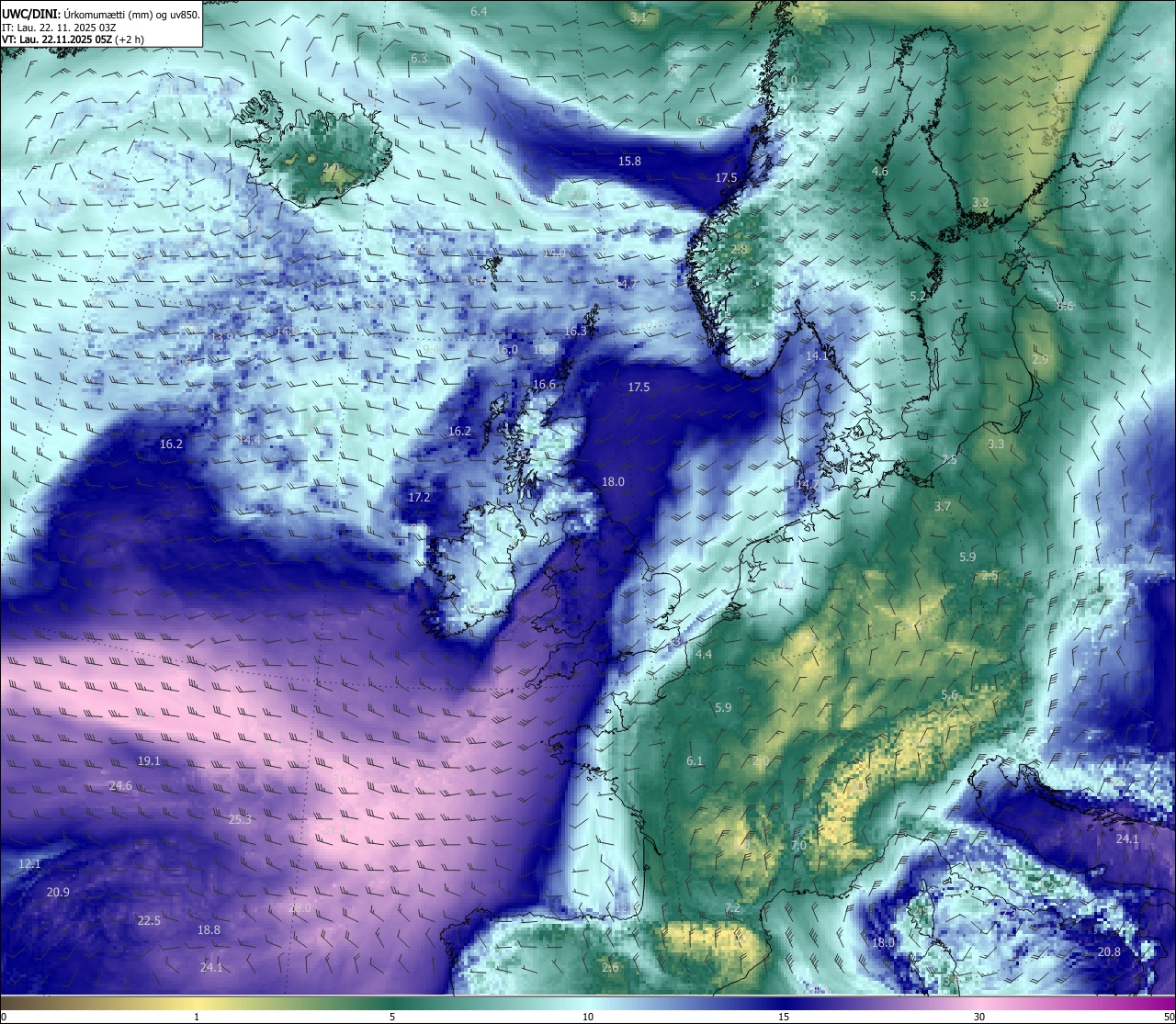Image resolution: width=1176 pixels, height=1024 pixels.
Task: Click the 16.3 value label
Action: (575, 331)
